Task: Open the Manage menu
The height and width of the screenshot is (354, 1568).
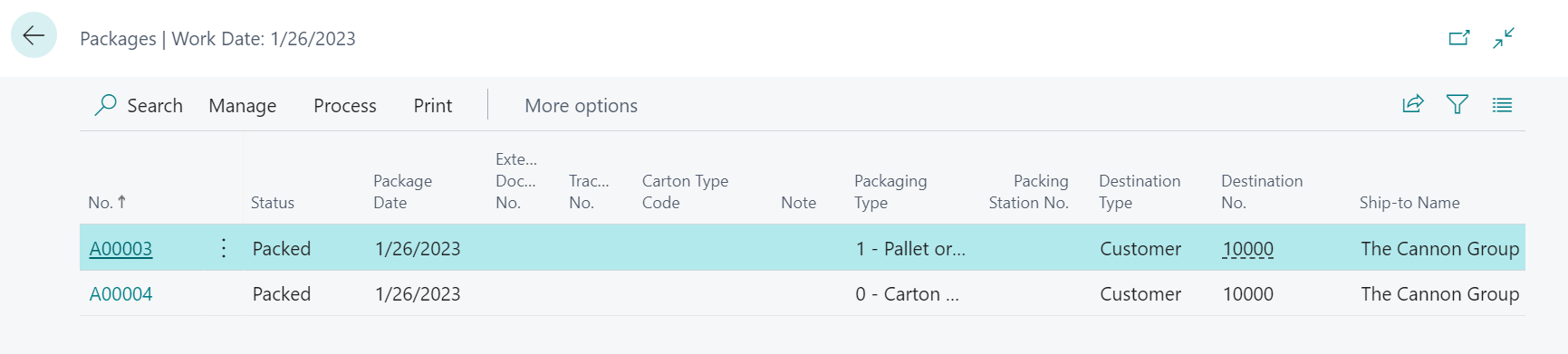Action: click(242, 106)
